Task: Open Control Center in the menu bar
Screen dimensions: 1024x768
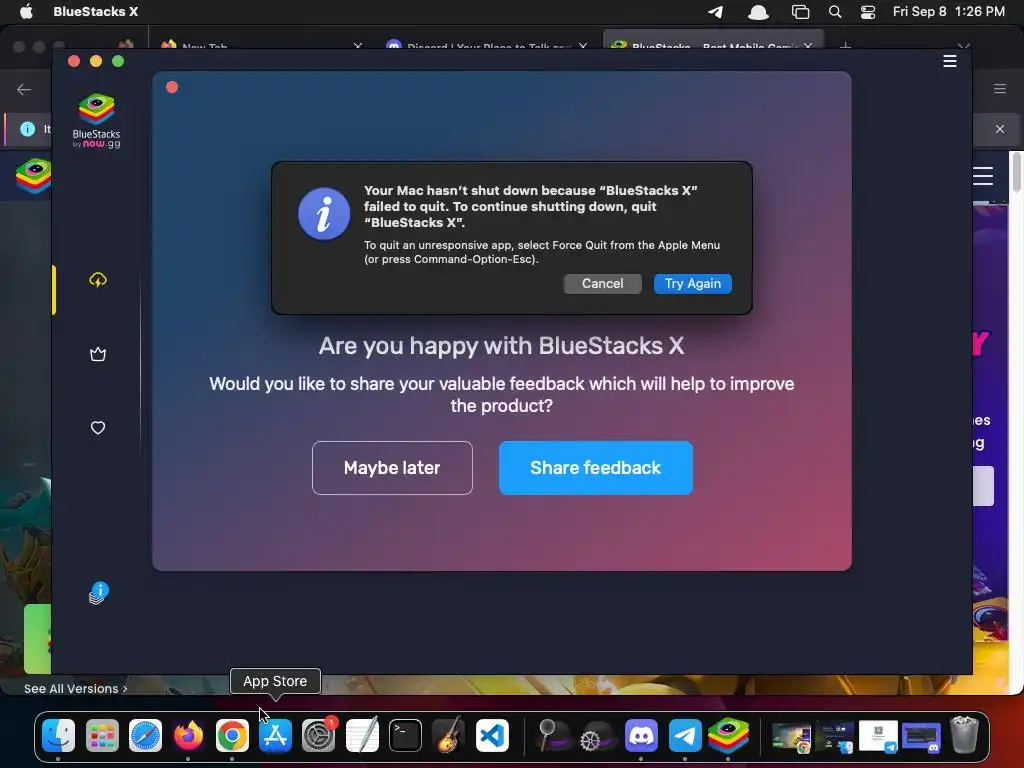Action: 868,12
